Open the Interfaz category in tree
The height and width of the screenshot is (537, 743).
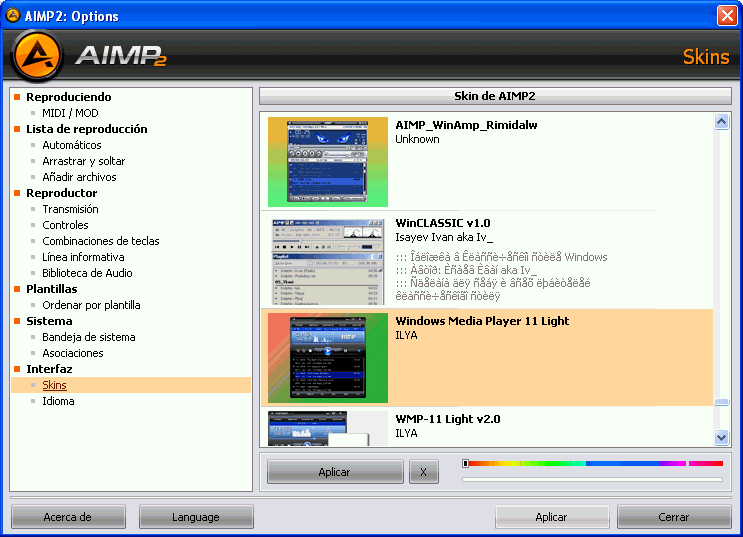(x=49, y=369)
